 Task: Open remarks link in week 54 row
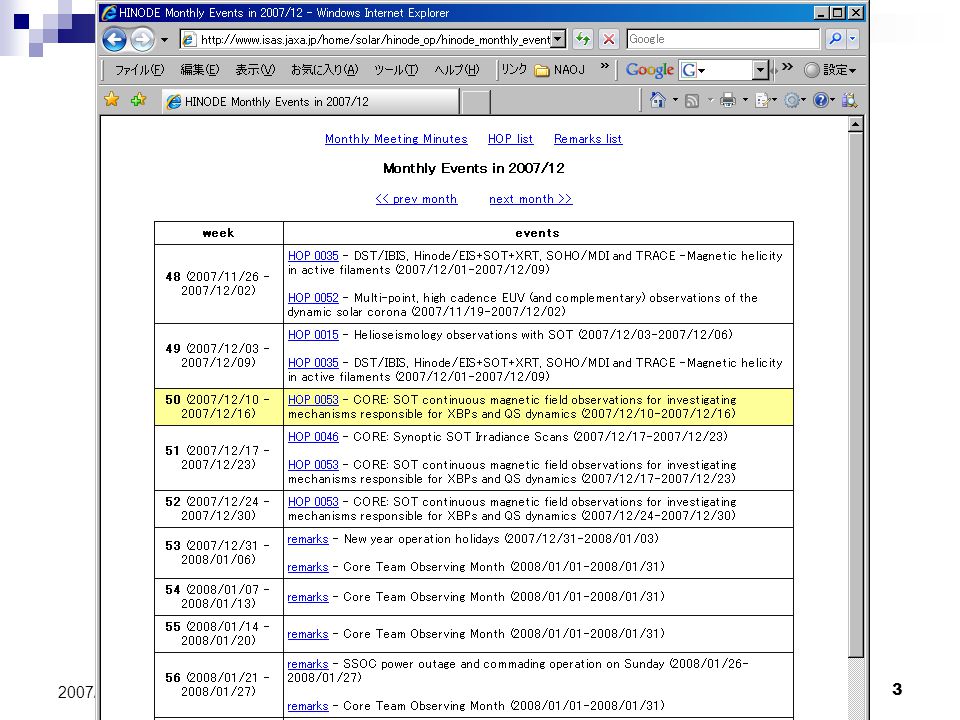point(308,597)
